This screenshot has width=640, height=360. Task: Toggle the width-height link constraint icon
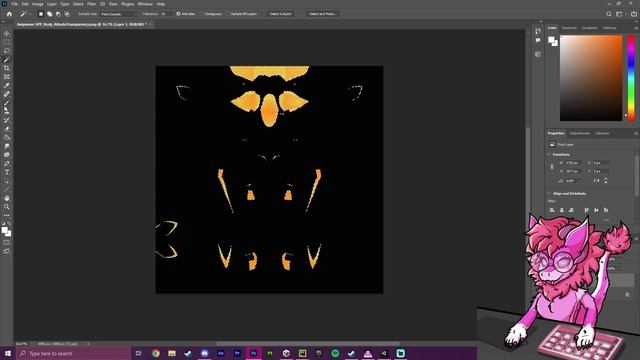pos(552,167)
